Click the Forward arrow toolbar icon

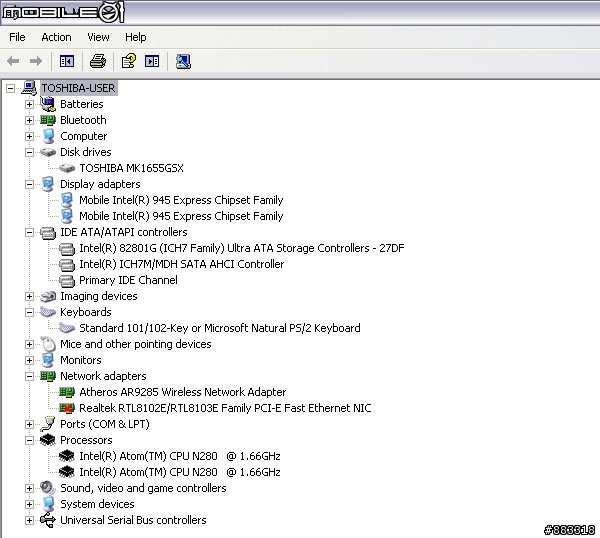point(36,61)
